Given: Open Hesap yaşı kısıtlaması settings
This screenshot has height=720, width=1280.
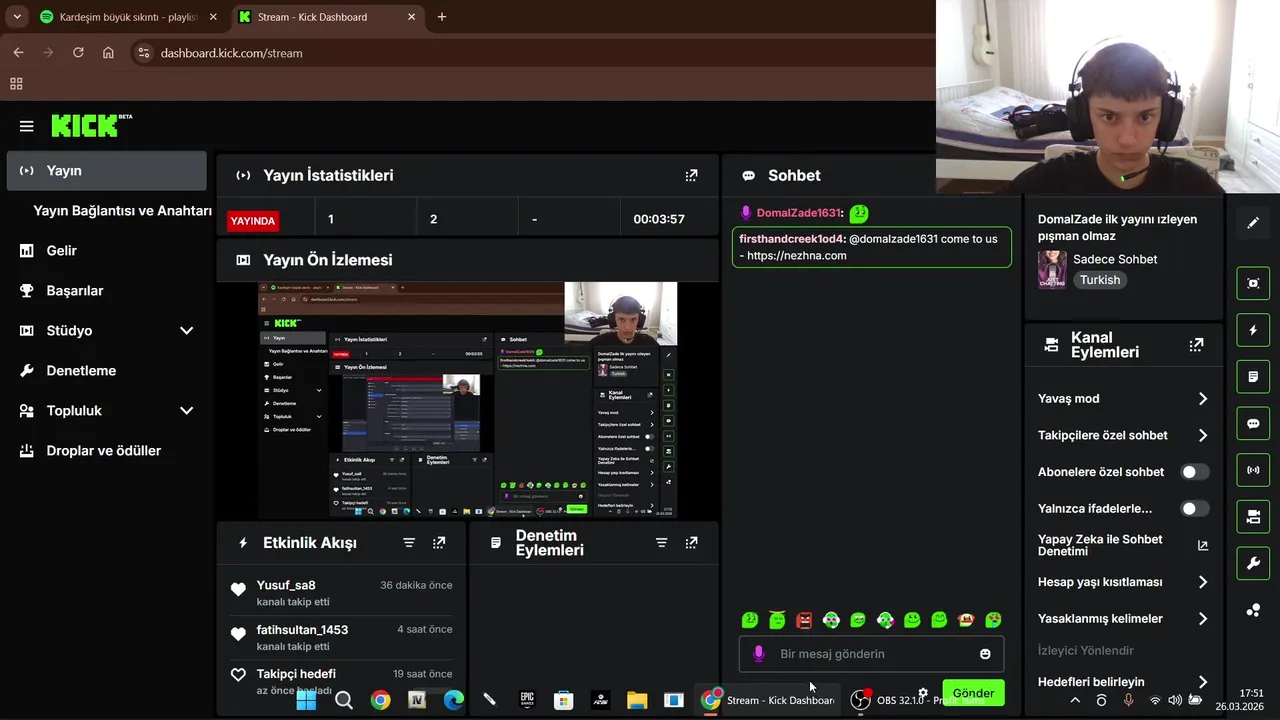Looking at the screenshot, I should tap(1123, 582).
